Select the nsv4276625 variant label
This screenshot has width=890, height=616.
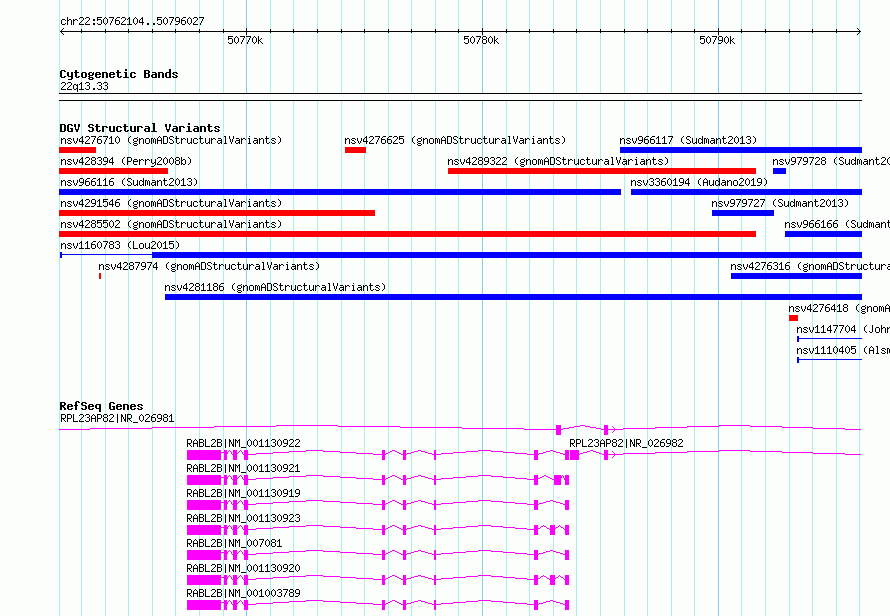[x=455, y=140]
